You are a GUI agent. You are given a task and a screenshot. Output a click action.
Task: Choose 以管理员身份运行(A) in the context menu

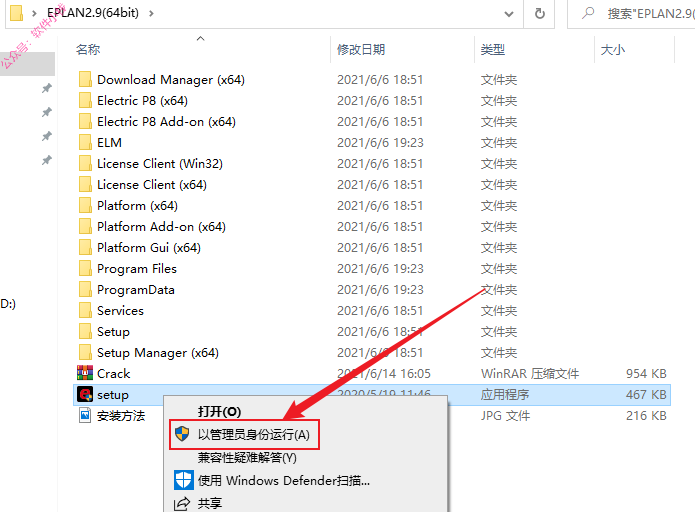click(x=254, y=434)
